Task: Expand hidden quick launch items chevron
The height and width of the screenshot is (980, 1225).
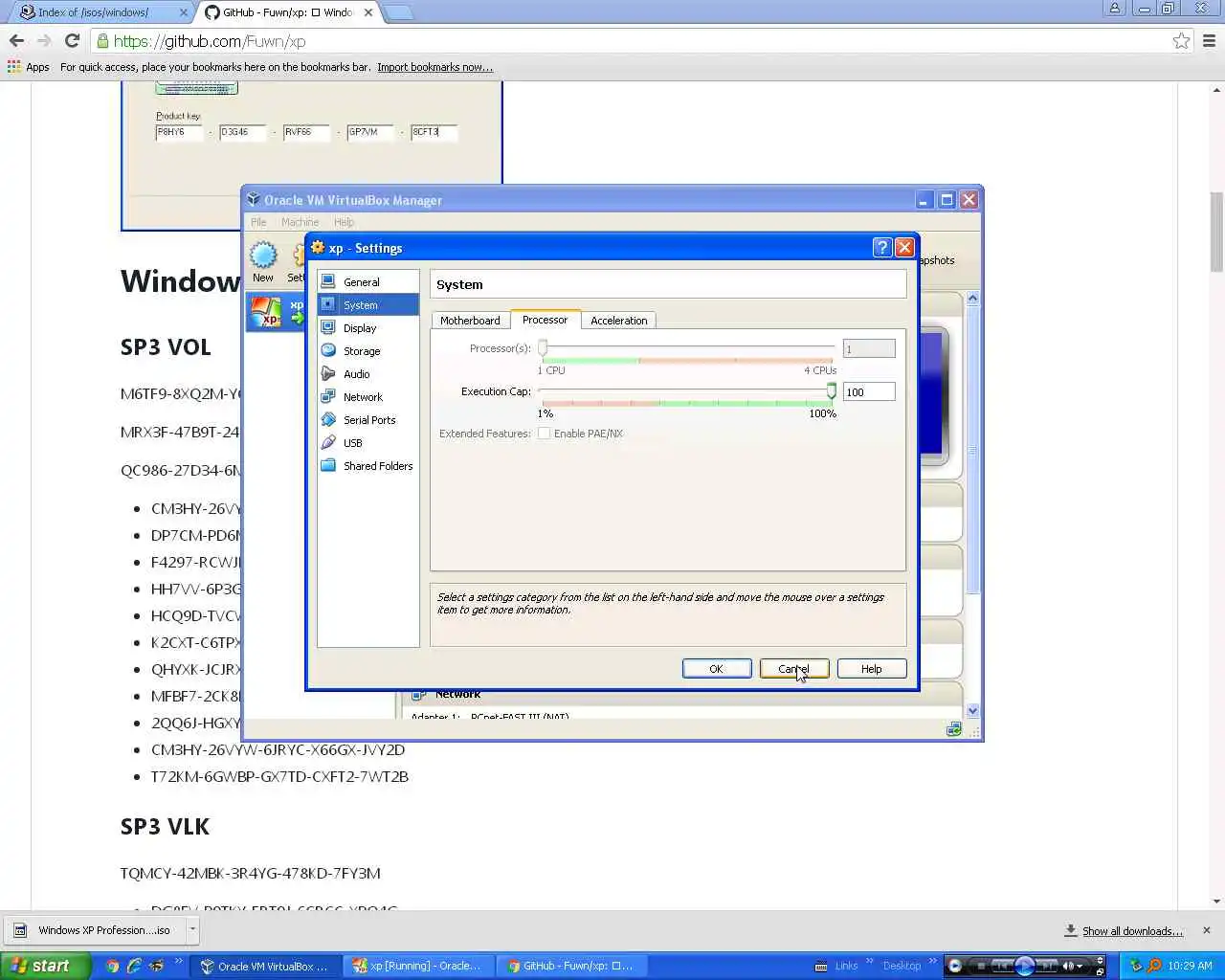Action: 178,961
